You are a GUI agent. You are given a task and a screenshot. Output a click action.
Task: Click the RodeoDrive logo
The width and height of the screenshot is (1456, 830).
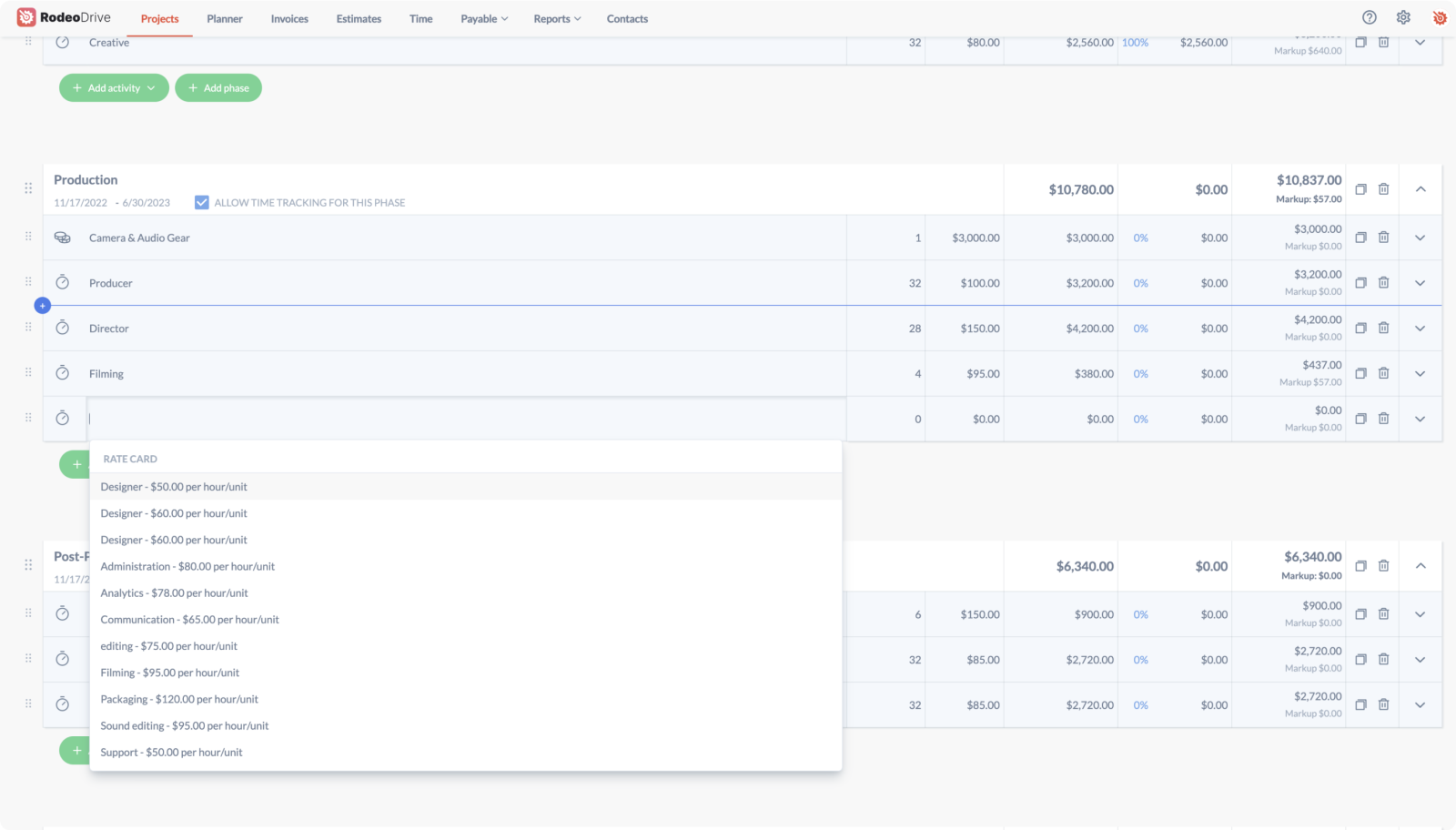tap(64, 17)
